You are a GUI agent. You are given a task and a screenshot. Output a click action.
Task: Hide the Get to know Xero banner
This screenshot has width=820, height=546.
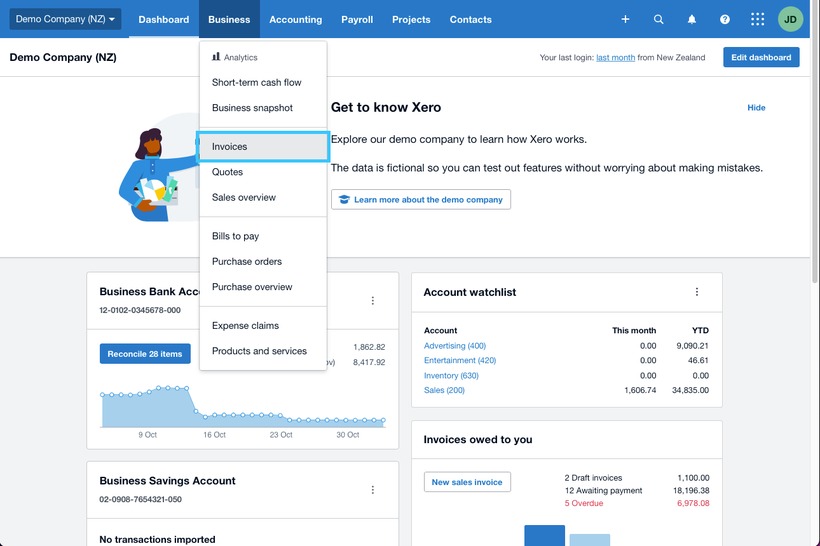(756, 108)
